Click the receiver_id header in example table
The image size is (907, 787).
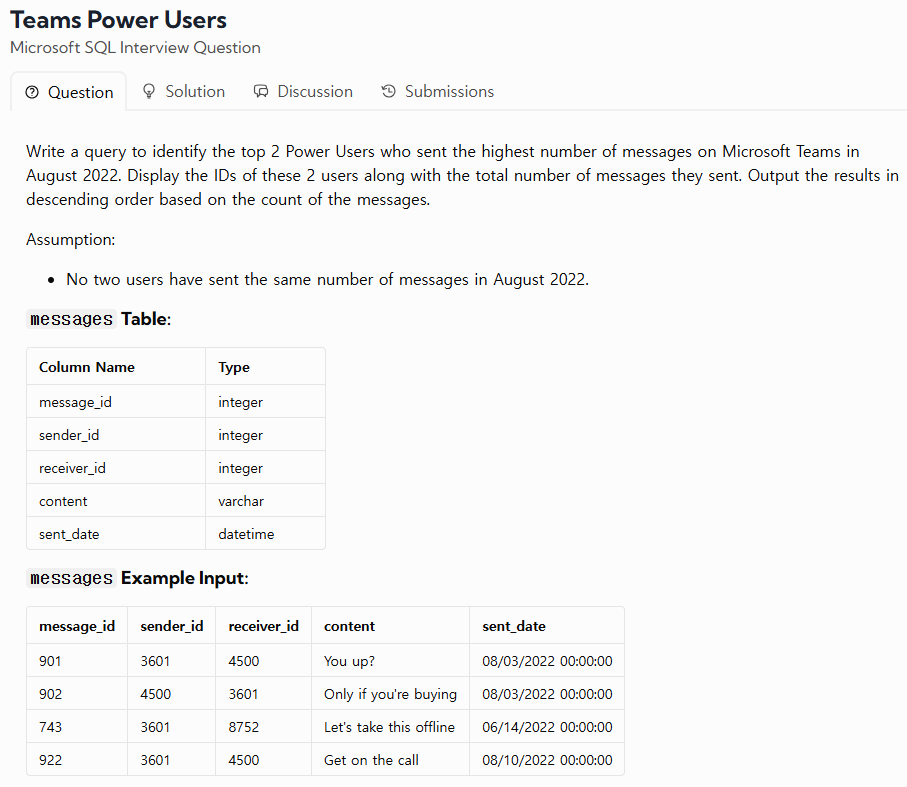pos(264,626)
